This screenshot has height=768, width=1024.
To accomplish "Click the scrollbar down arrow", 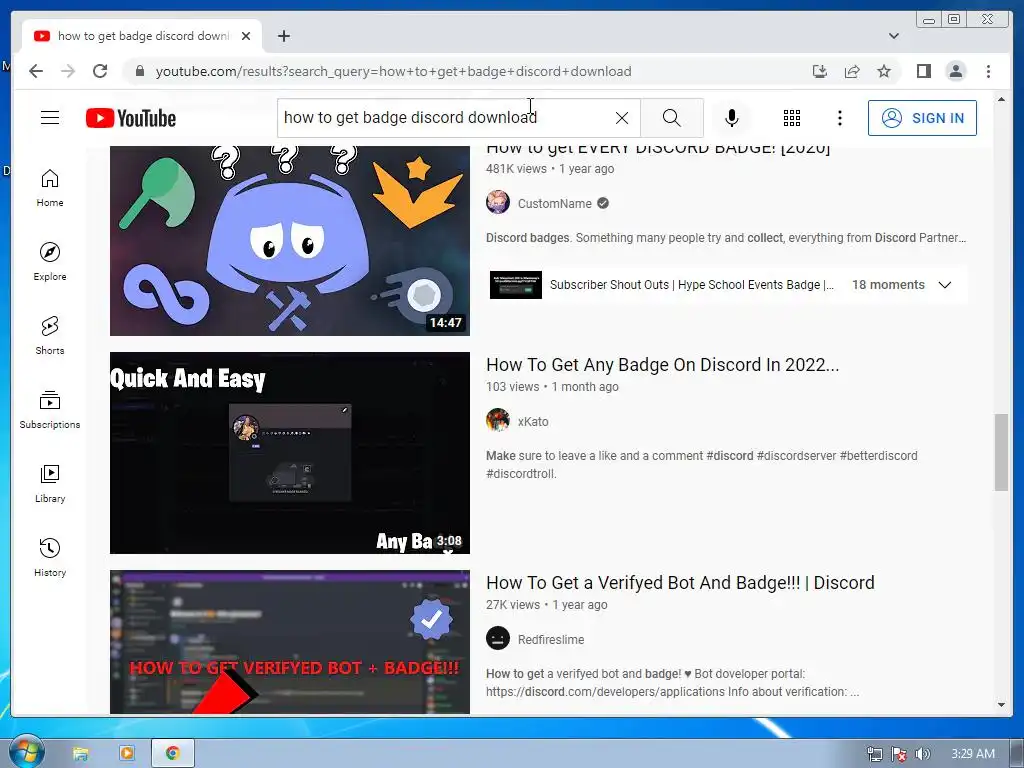I will [x=1001, y=705].
